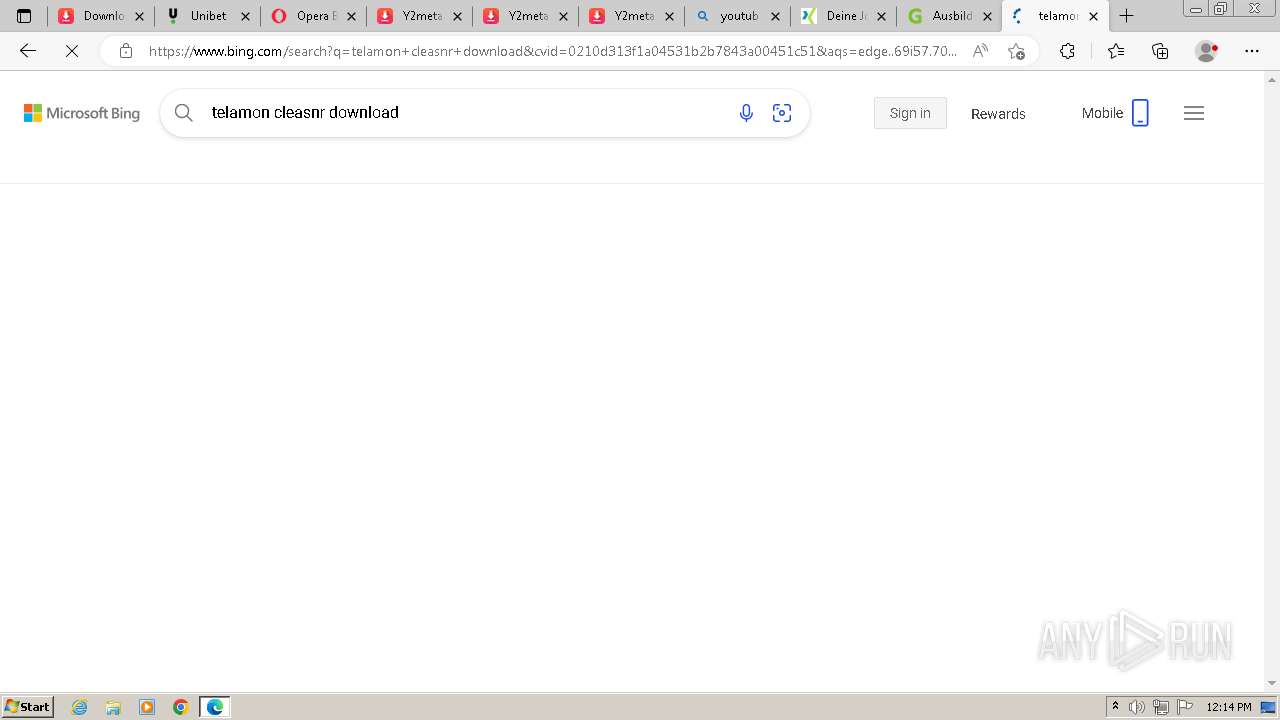
Task: Launch Internet Explorer from taskbar
Action: [x=80, y=707]
